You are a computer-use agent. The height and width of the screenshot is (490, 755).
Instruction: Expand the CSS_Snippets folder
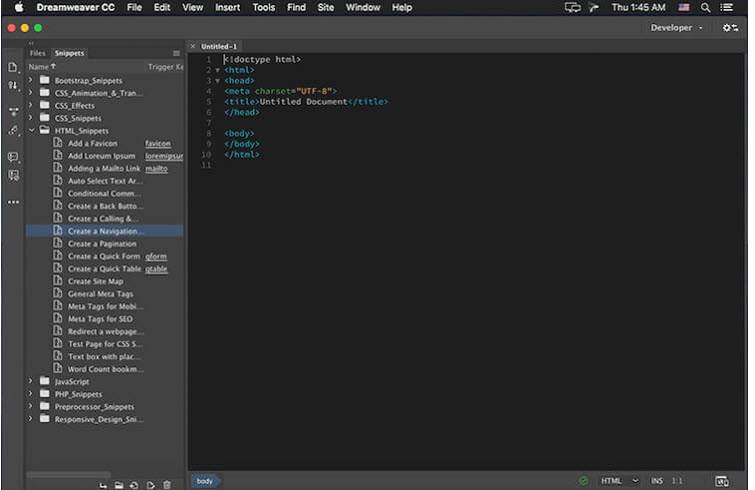(31, 117)
